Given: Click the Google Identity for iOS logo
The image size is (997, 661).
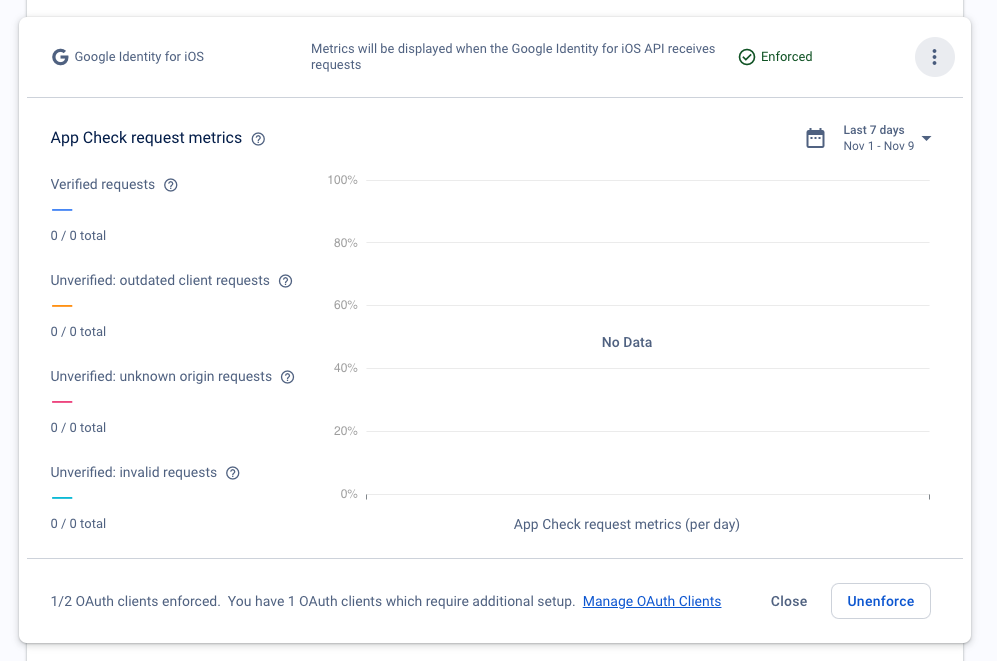Looking at the screenshot, I should [x=60, y=57].
